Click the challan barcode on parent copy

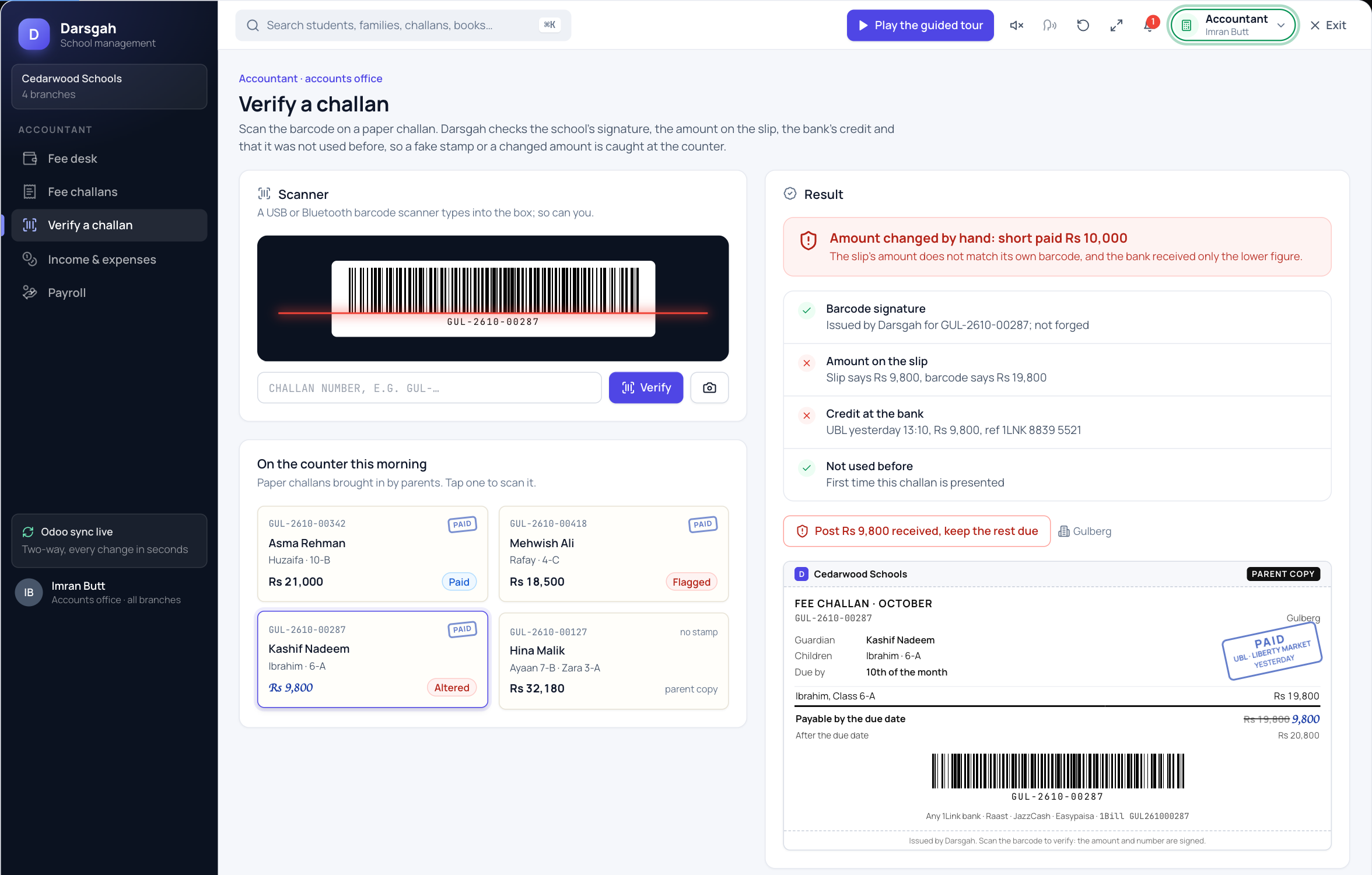(1057, 771)
